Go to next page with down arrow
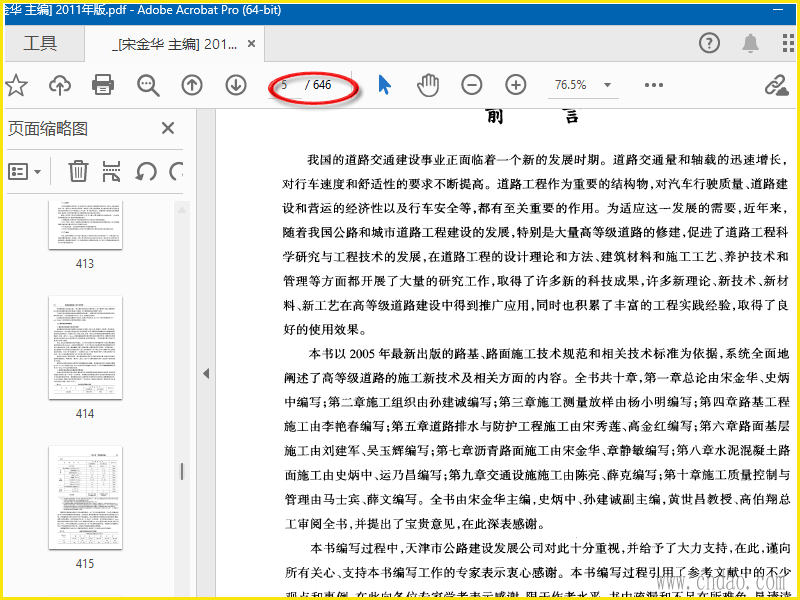Viewport: 800px width, 600px height. tap(236, 85)
